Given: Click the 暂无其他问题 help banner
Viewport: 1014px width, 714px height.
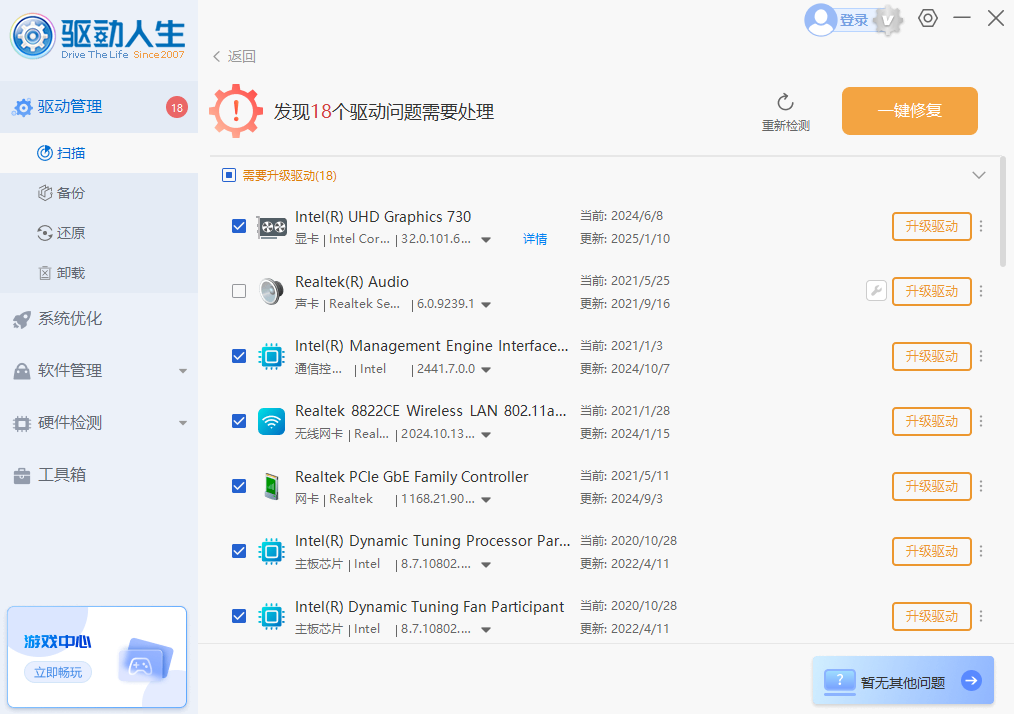Looking at the screenshot, I should (903, 681).
